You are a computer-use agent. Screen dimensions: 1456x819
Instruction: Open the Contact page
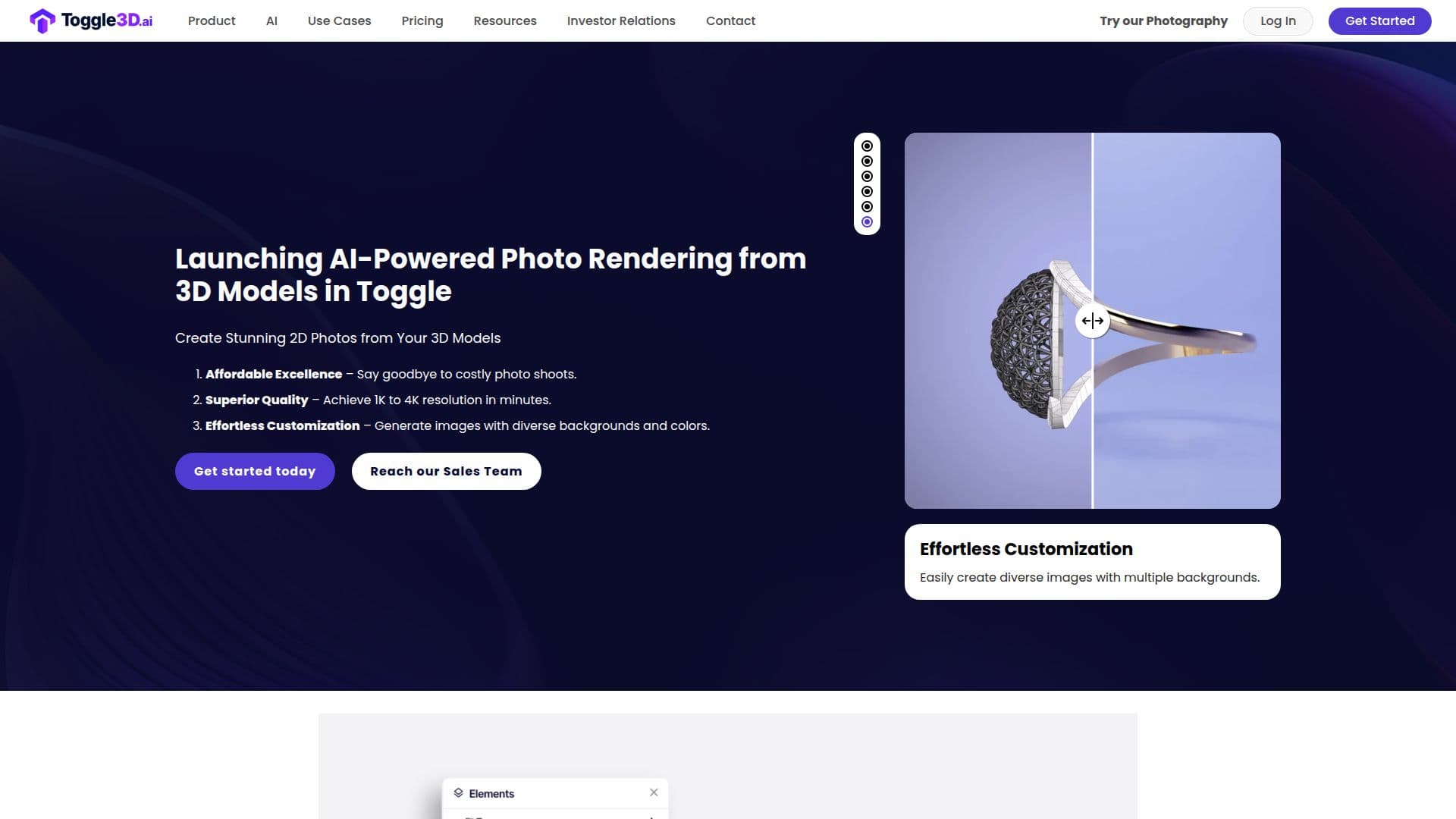coord(730,20)
